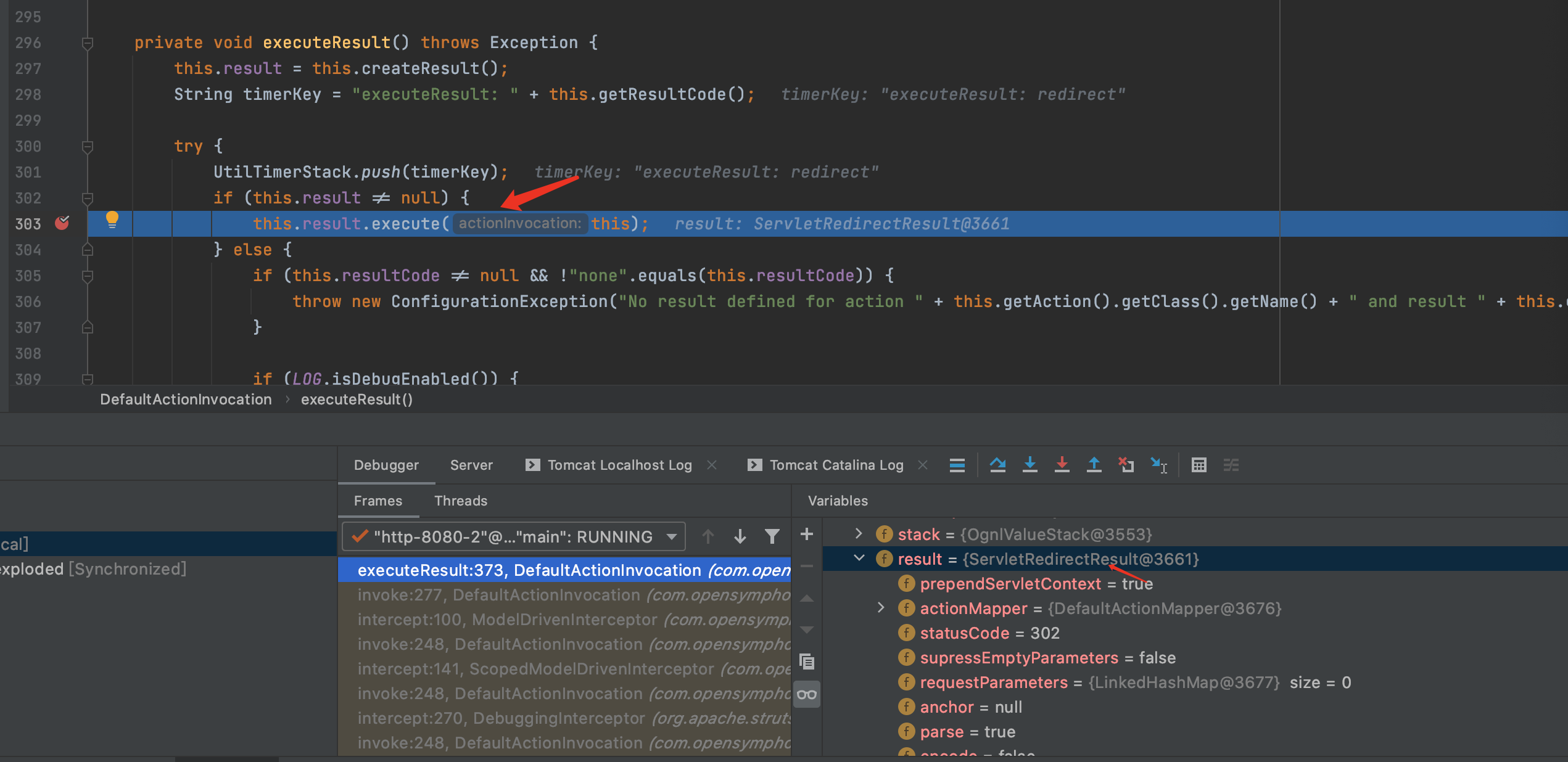Select the intercept:100 ModelDrivenInterceptor frame
The width and height of the screenshot is (1568, 762).
(564, 620)
